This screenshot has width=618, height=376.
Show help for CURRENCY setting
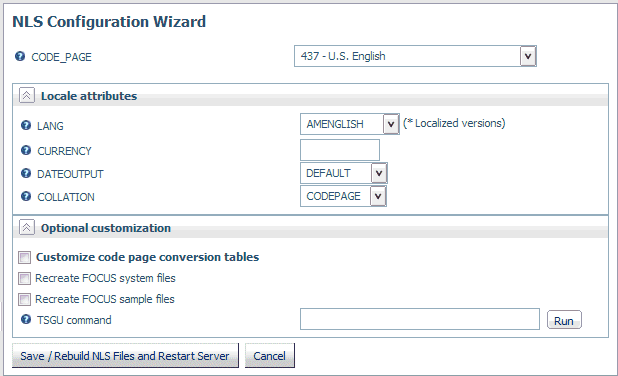[x=26, y=150]
